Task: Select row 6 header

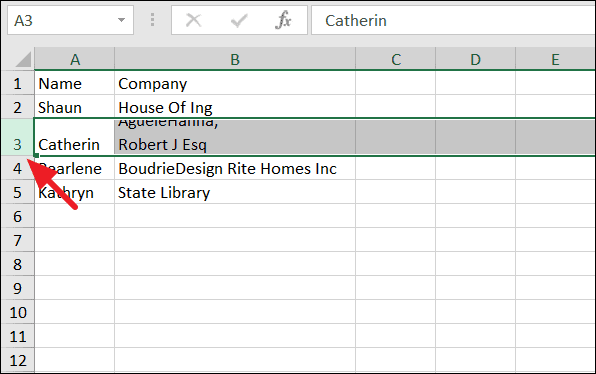Action: (x=17, y=216)
